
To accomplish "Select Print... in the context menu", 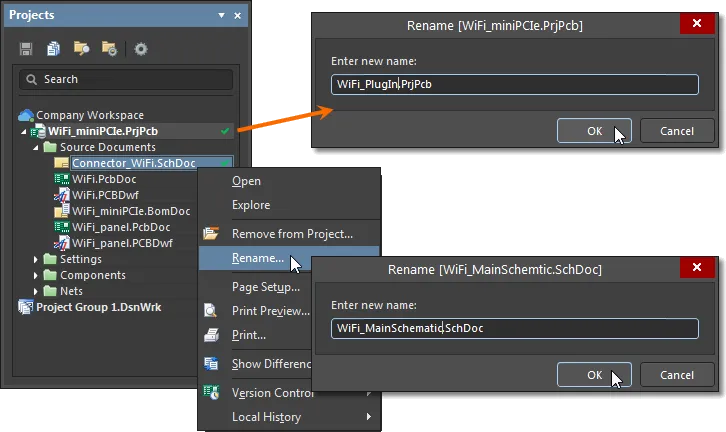I will (249, 335).
